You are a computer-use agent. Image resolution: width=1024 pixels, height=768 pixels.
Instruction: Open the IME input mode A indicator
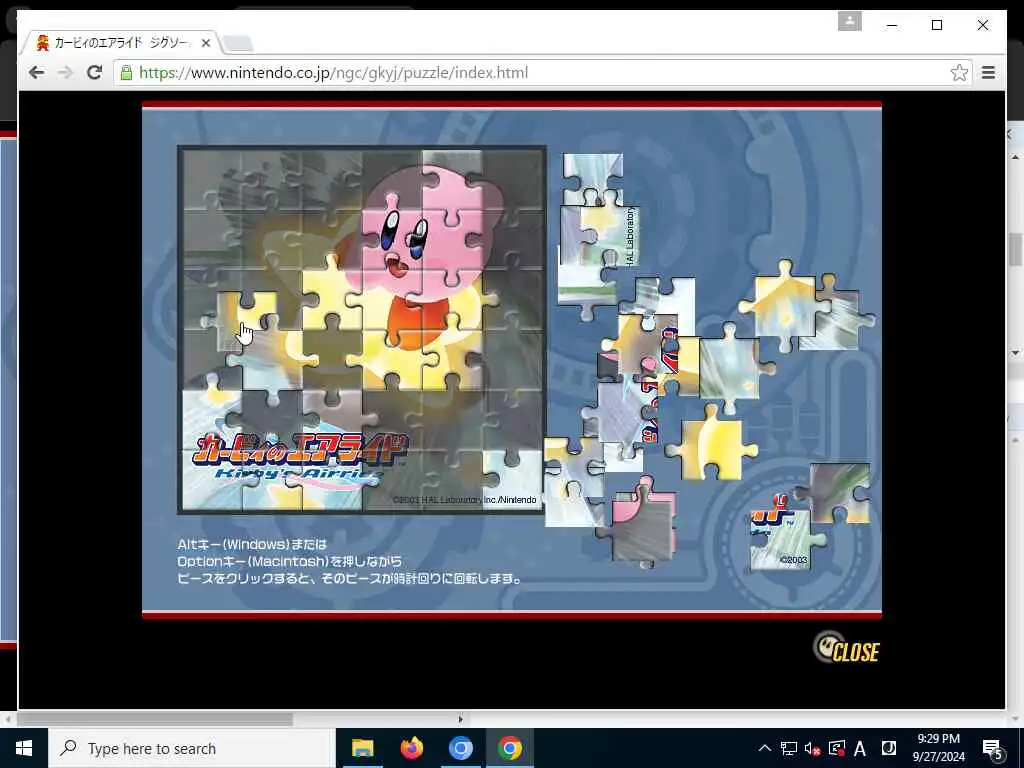[x=860, y=748]
